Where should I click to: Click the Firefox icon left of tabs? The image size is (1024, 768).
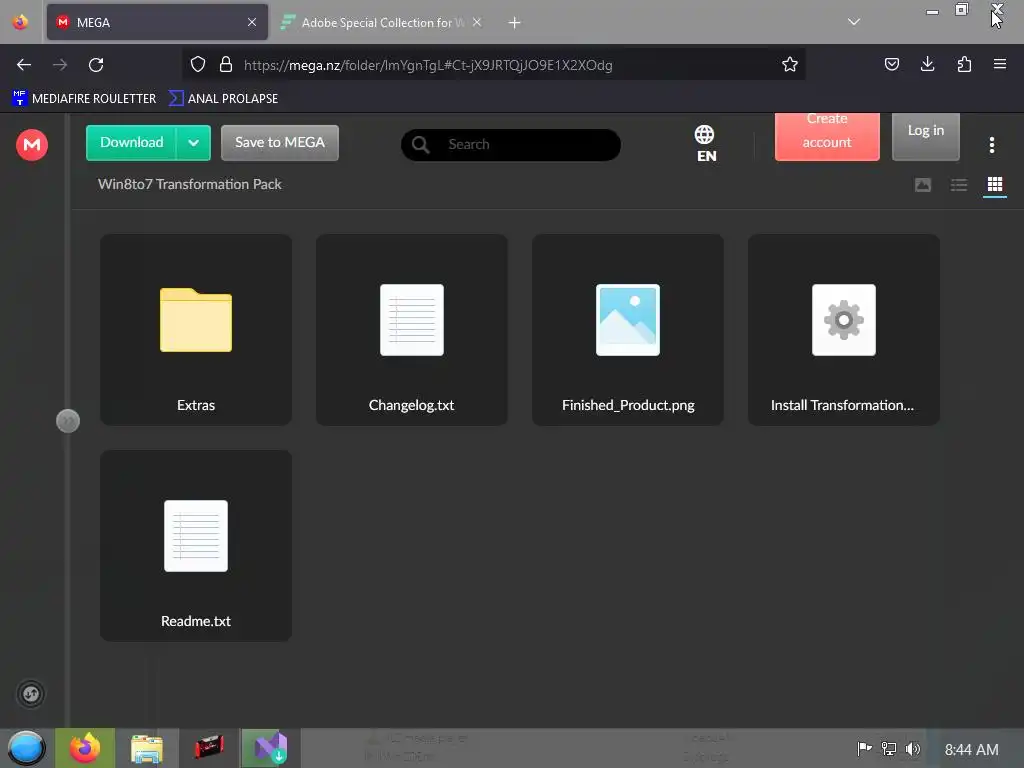(20, 22)
